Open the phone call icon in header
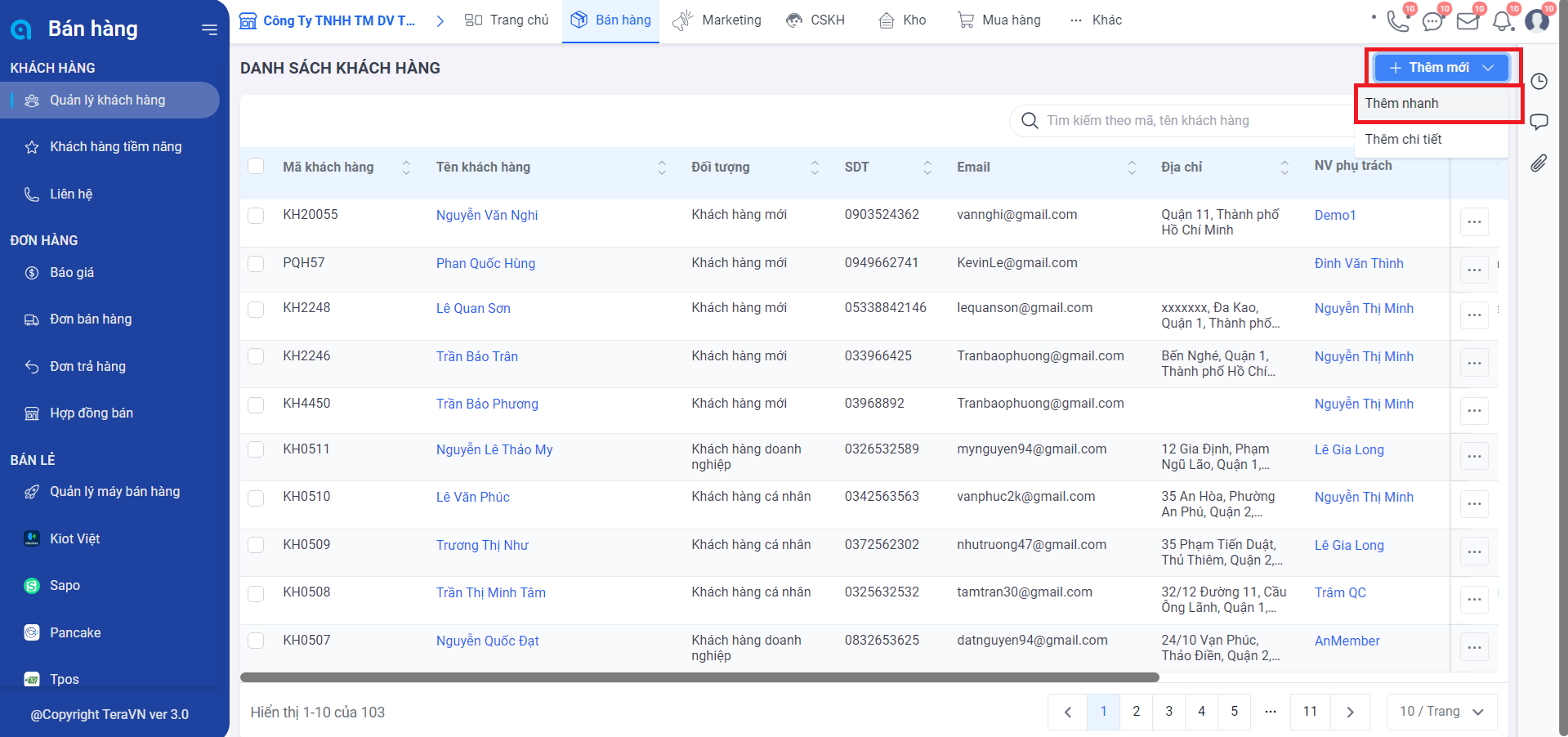1568x737 pixels. [1398, 20]
